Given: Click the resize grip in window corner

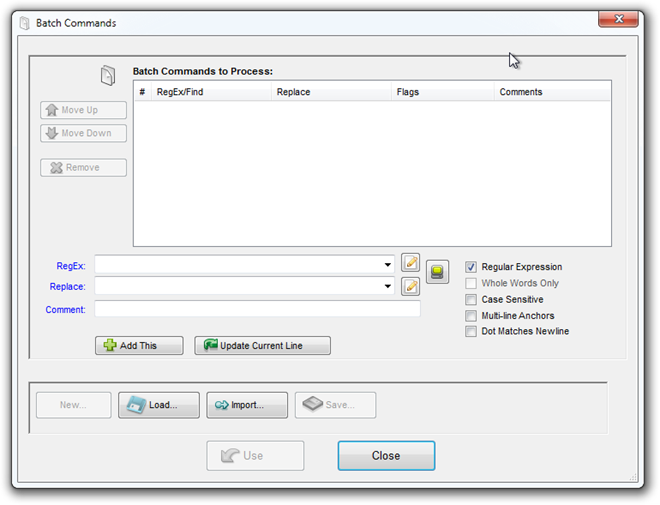Looking at the screenshot, I should 633,477.
